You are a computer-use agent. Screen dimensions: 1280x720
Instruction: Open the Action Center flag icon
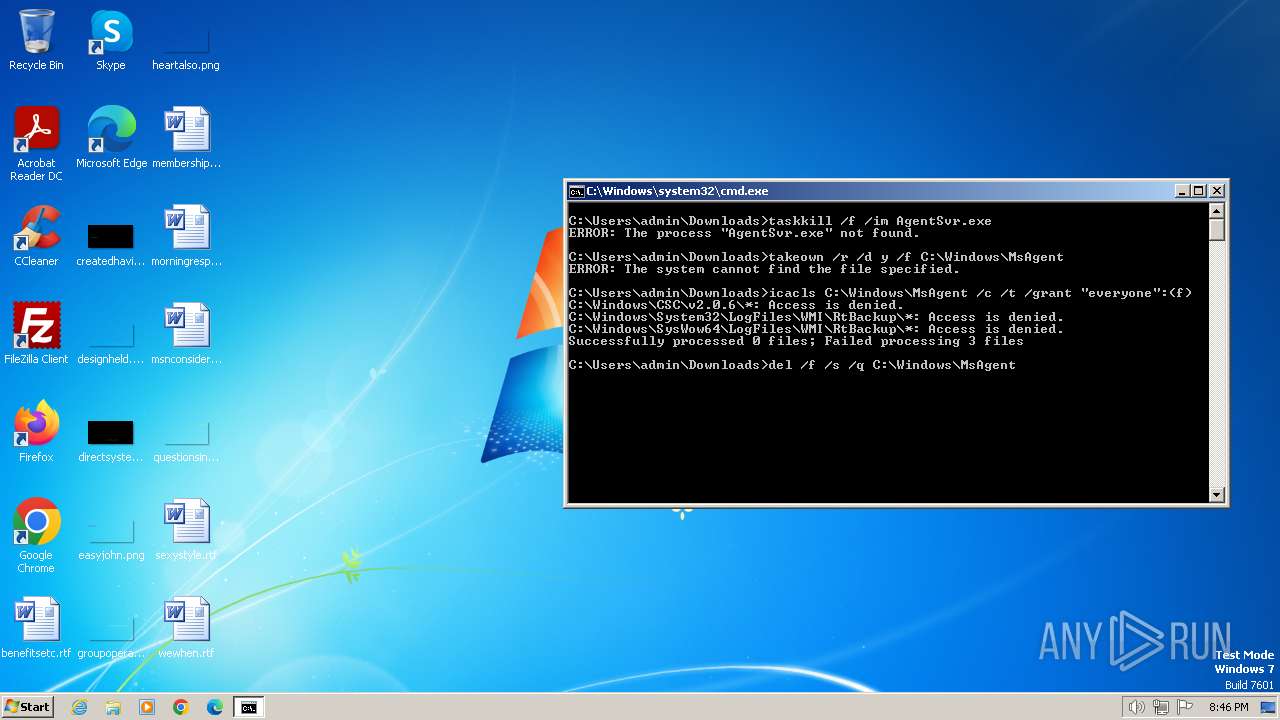point(1185,707)
